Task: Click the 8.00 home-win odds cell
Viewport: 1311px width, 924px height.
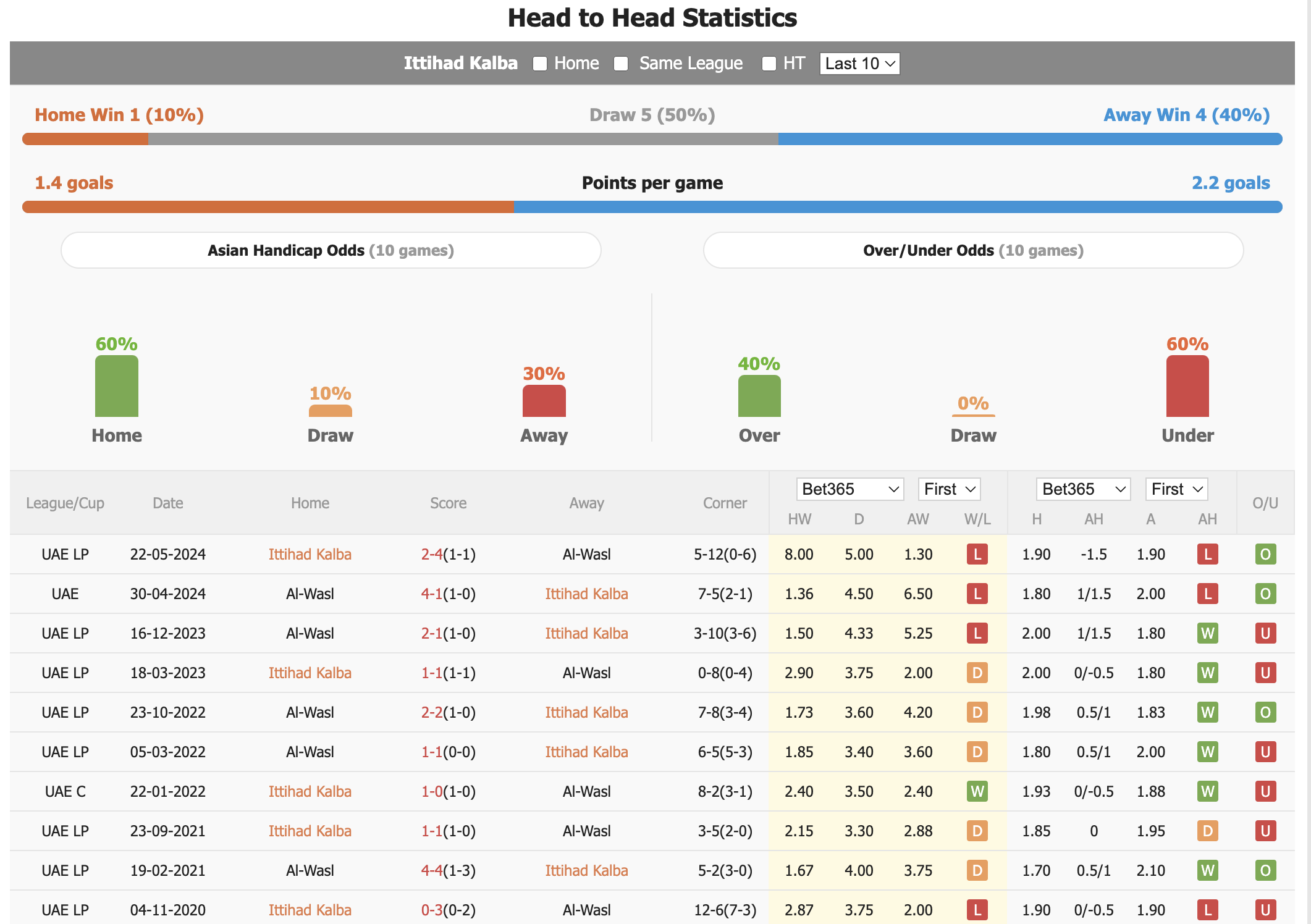Action: pyautogui.click(x=799, y=554)
